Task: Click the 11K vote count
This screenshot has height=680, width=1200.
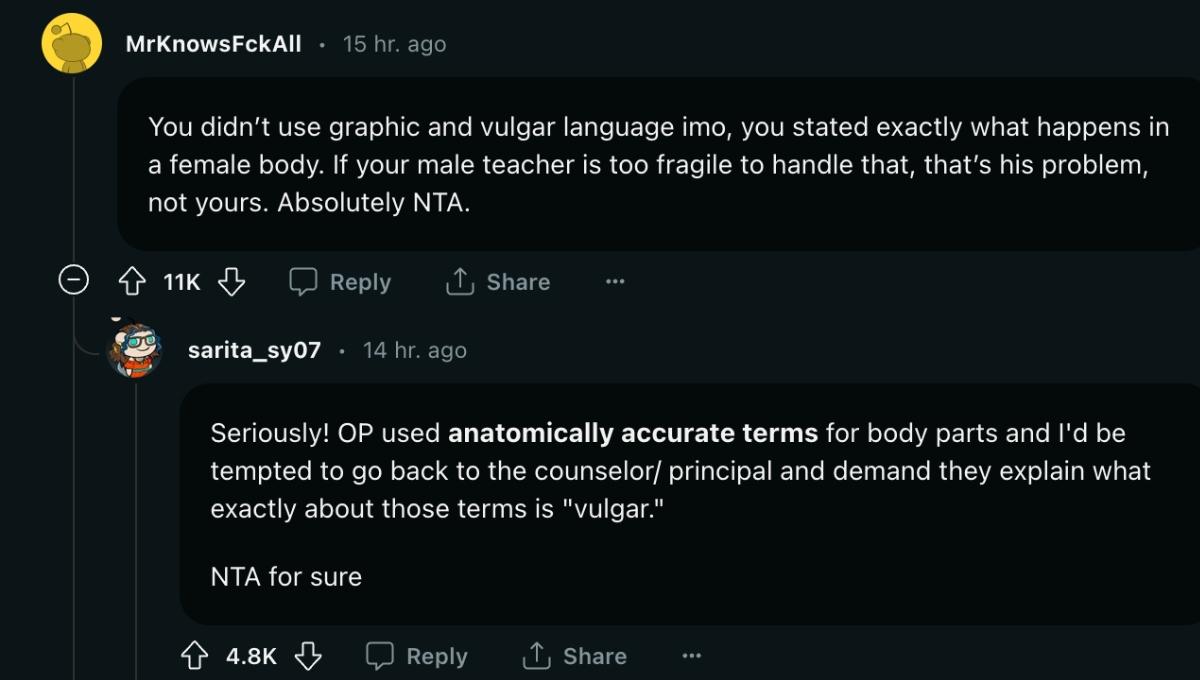Action: [x=182, y=282]
